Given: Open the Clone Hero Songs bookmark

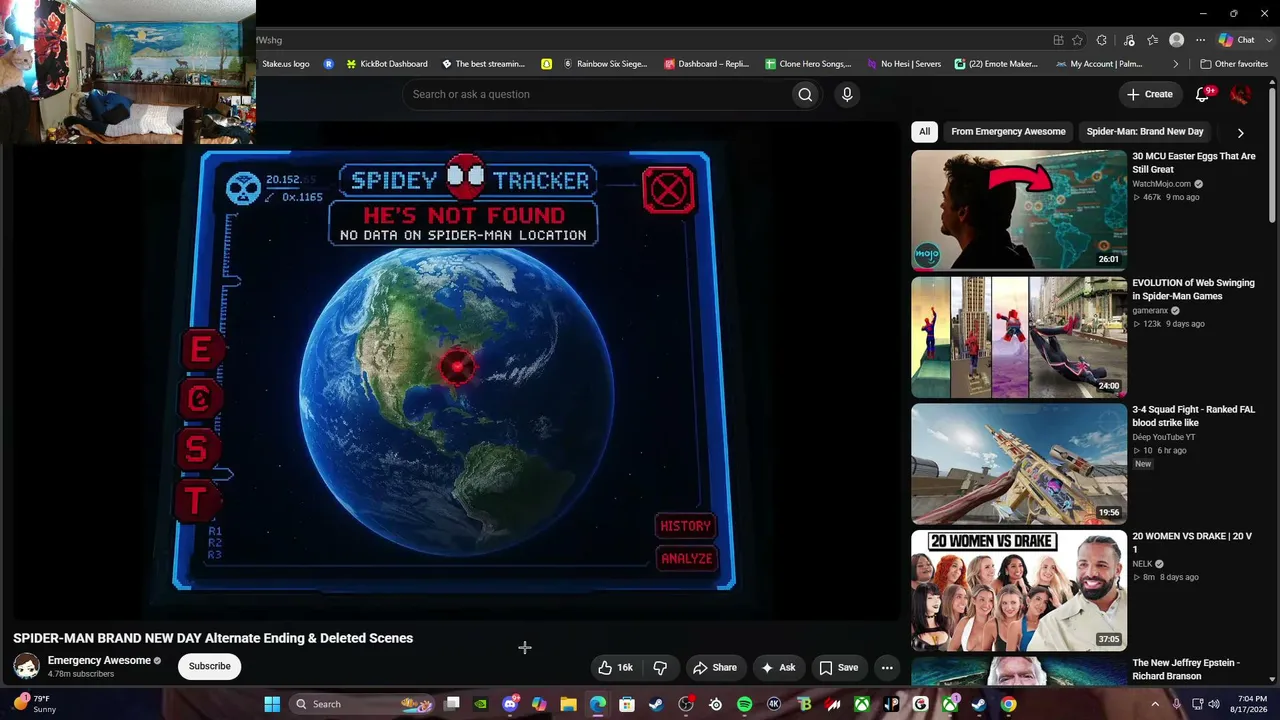Looking at the screenshot, I should click(x=808, y=64).
